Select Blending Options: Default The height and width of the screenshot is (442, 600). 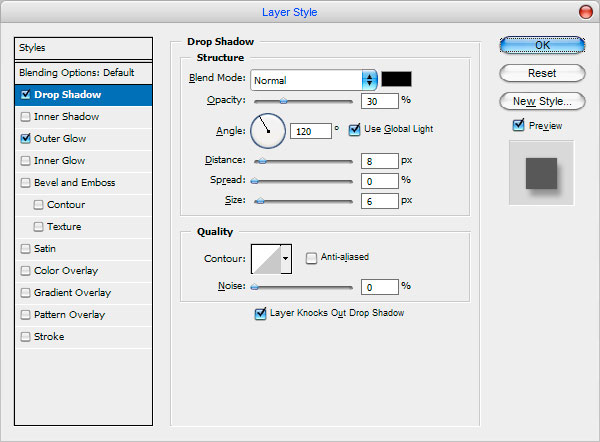[83, 73]
